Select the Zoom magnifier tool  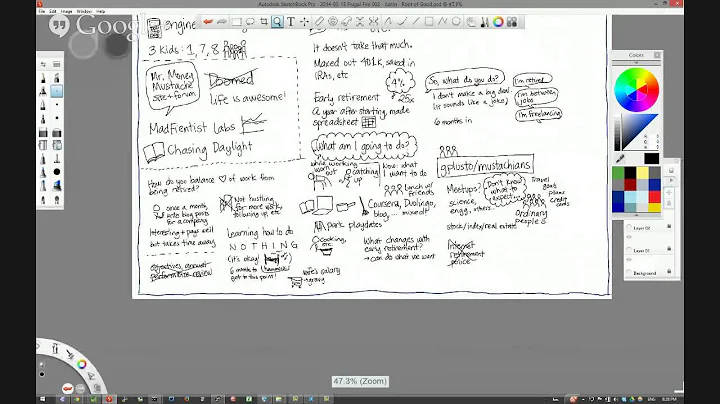coord(277,22)
